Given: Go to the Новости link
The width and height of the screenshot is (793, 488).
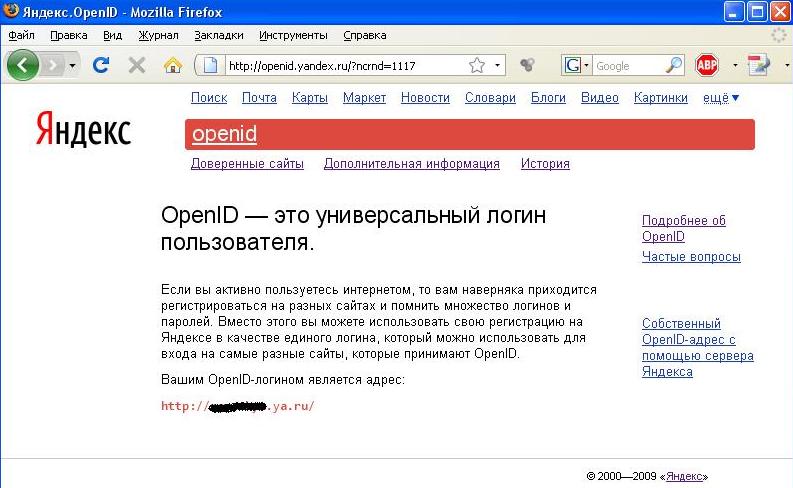Looking at the screenshot, I should [x=425, y=98].
